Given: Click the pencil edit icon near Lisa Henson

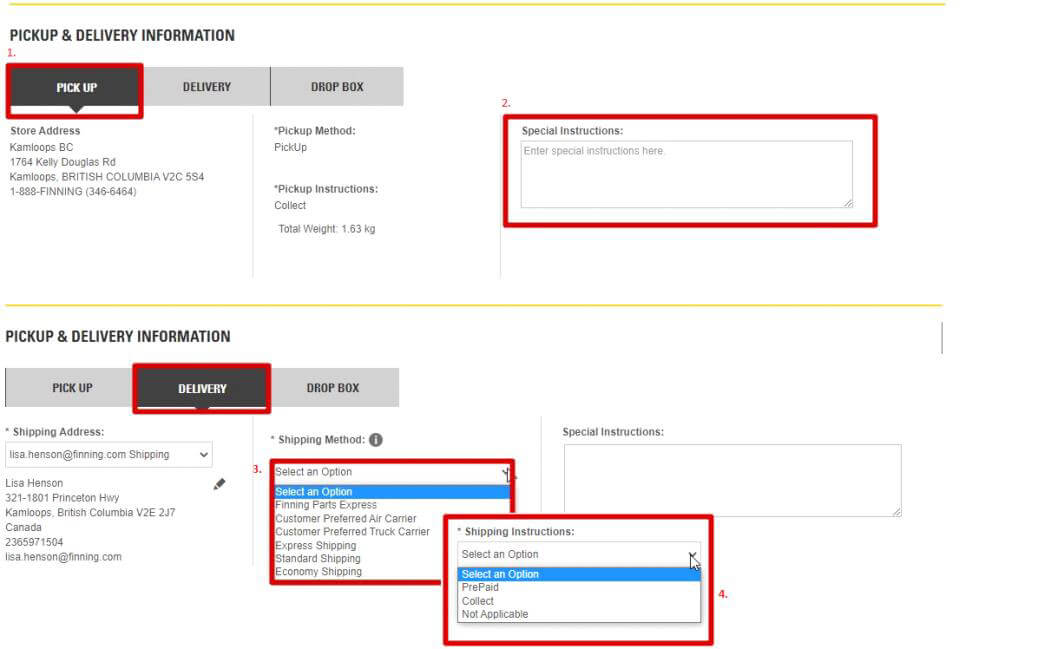Looking at the screenshot, I should click(x=219, y=484).
